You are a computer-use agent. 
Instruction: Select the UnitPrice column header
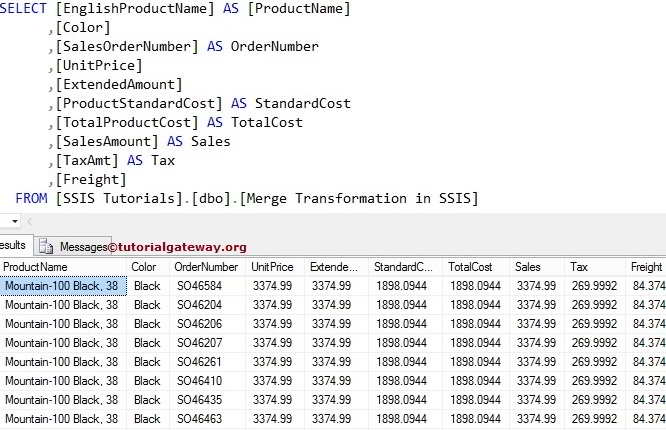point(272,267)
